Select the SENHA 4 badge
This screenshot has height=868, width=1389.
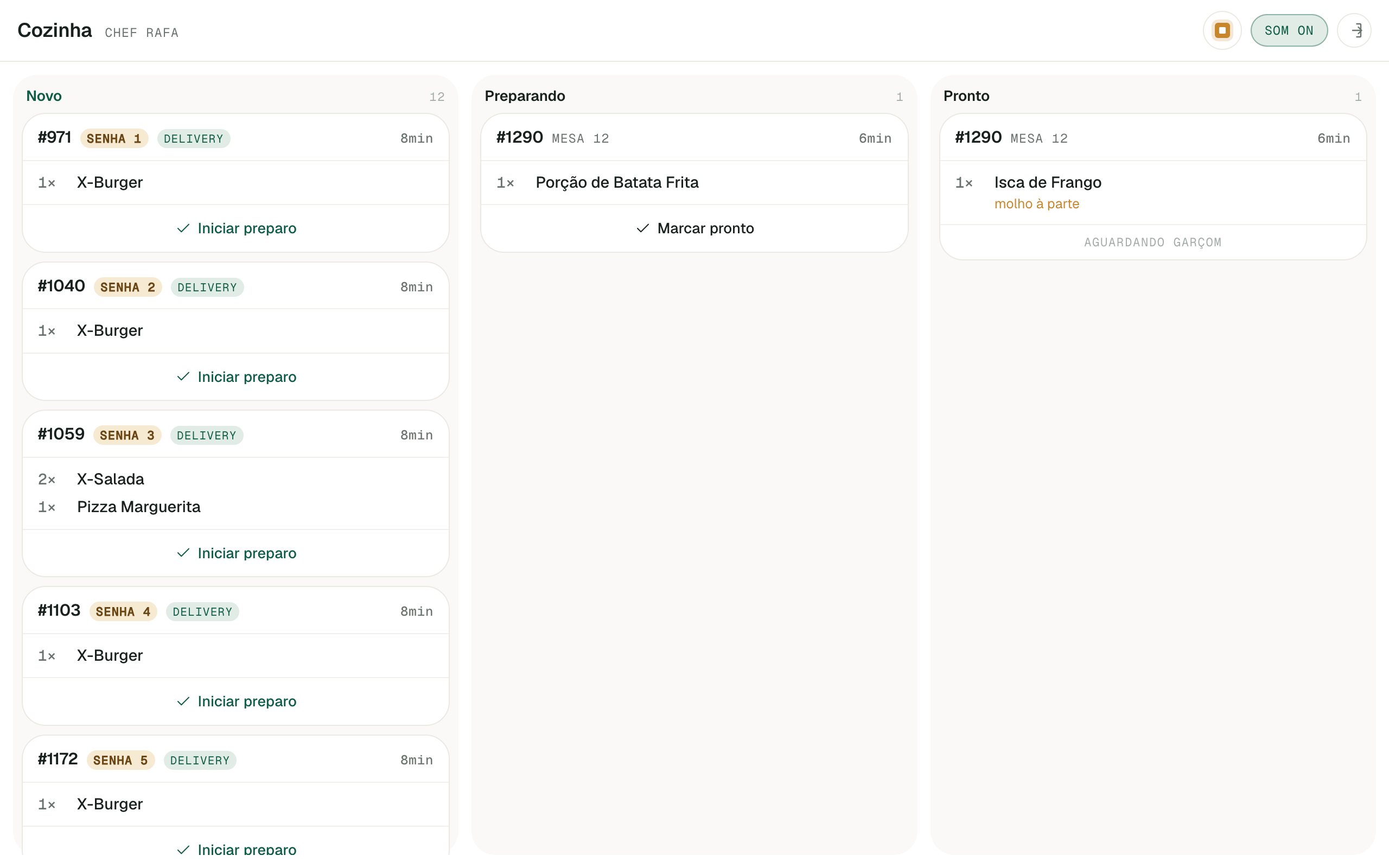pyautogui.click(x=123, y=611)
